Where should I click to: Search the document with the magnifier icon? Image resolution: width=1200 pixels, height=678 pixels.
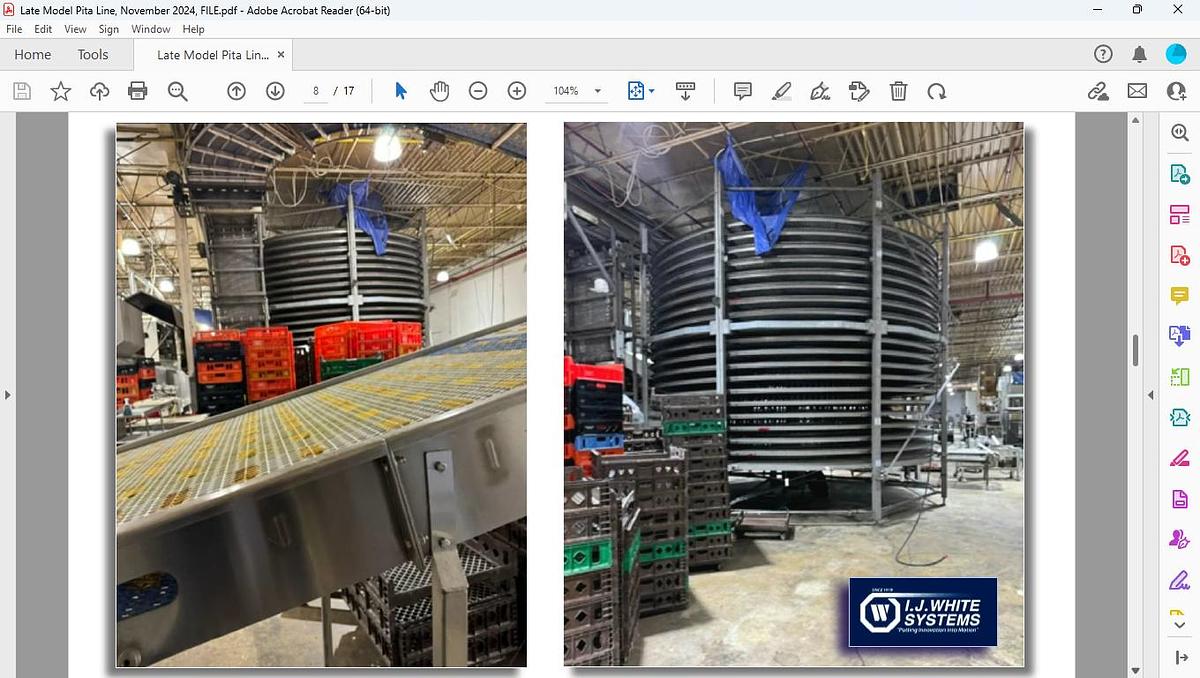[x=178, y=91]
